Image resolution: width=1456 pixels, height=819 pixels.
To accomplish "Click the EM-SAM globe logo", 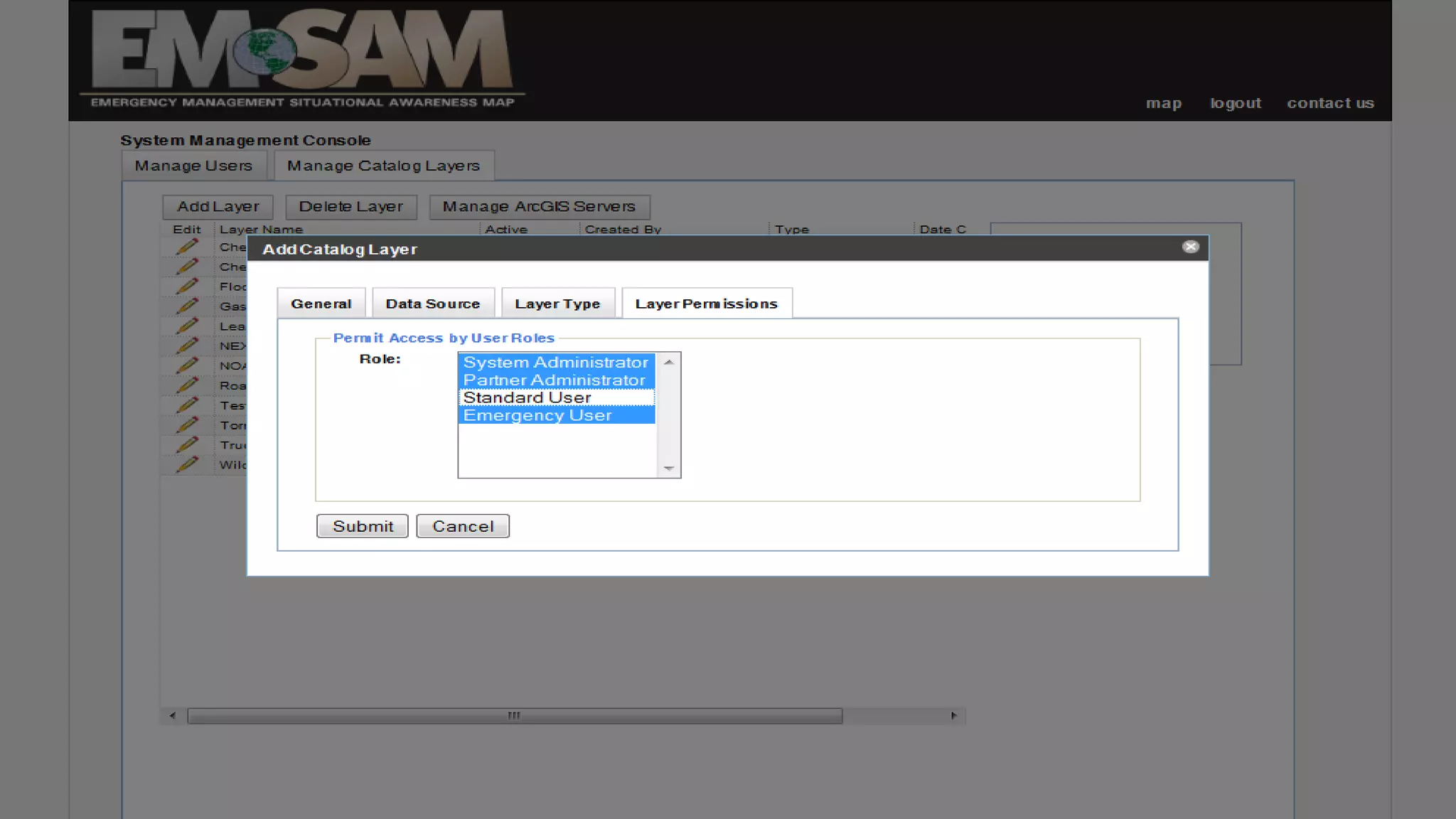I will pos(264,51).
